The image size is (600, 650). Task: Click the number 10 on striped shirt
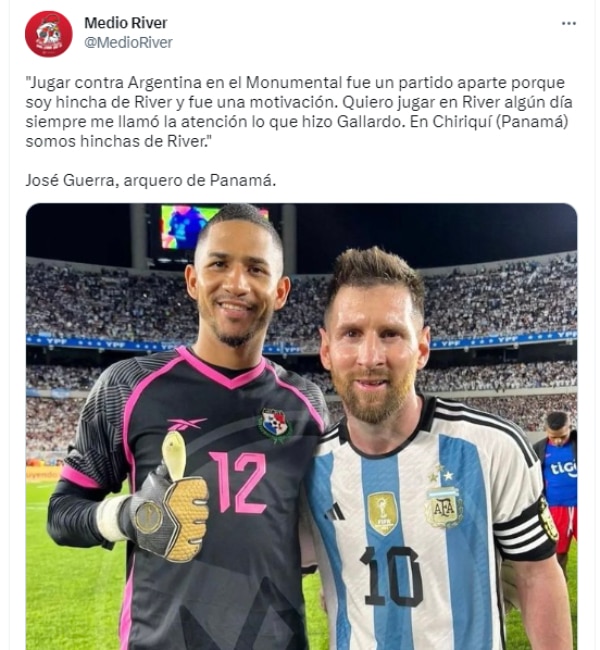(392, 576)
